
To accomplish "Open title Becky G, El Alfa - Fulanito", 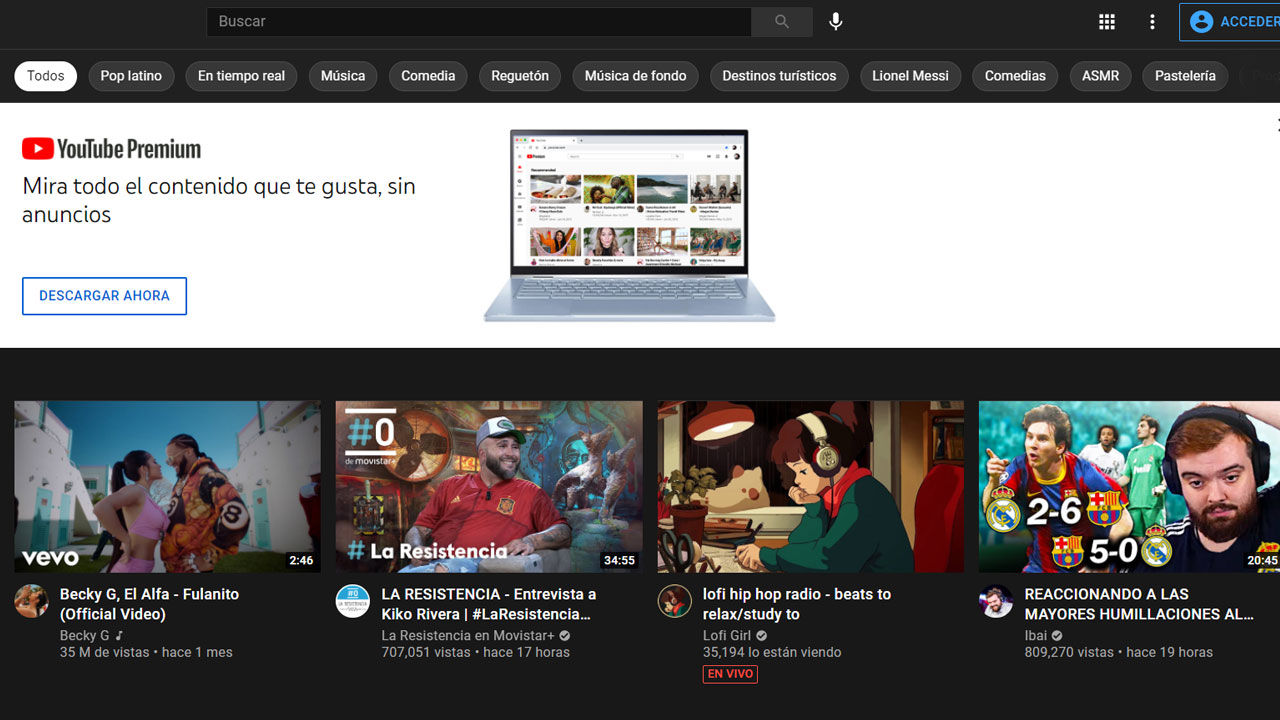I will [150, 604].
